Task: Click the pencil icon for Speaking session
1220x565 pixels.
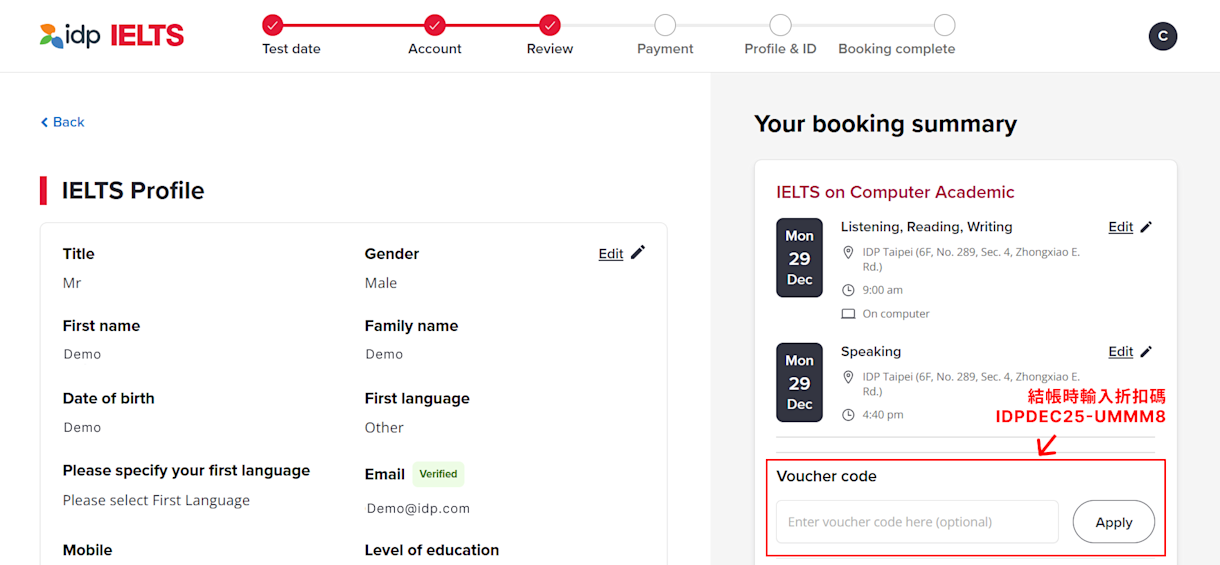Action: point(1146,352)
